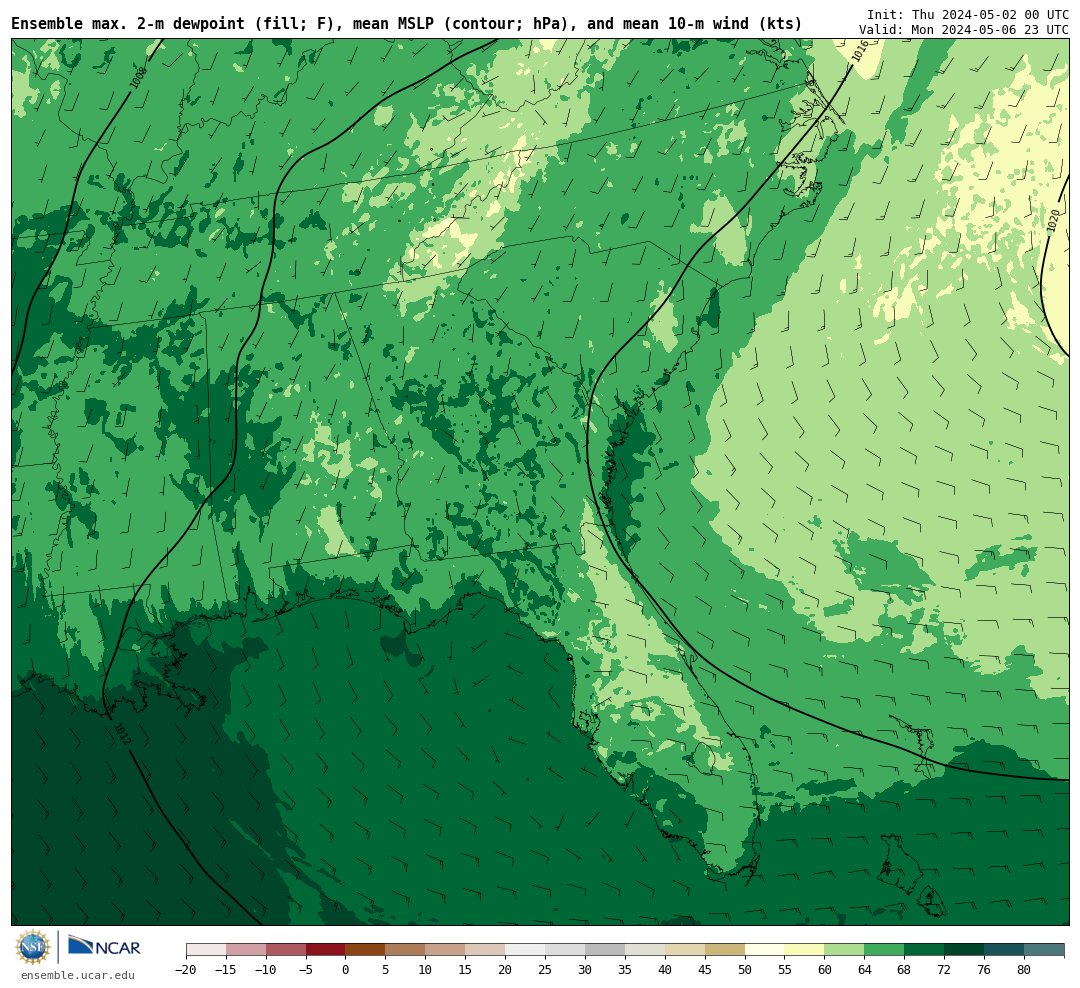1080x988 pixels.
Task: Pick the 5 to 10 light brown swatch
Action: pyautogui.click(x=406, y=950)
